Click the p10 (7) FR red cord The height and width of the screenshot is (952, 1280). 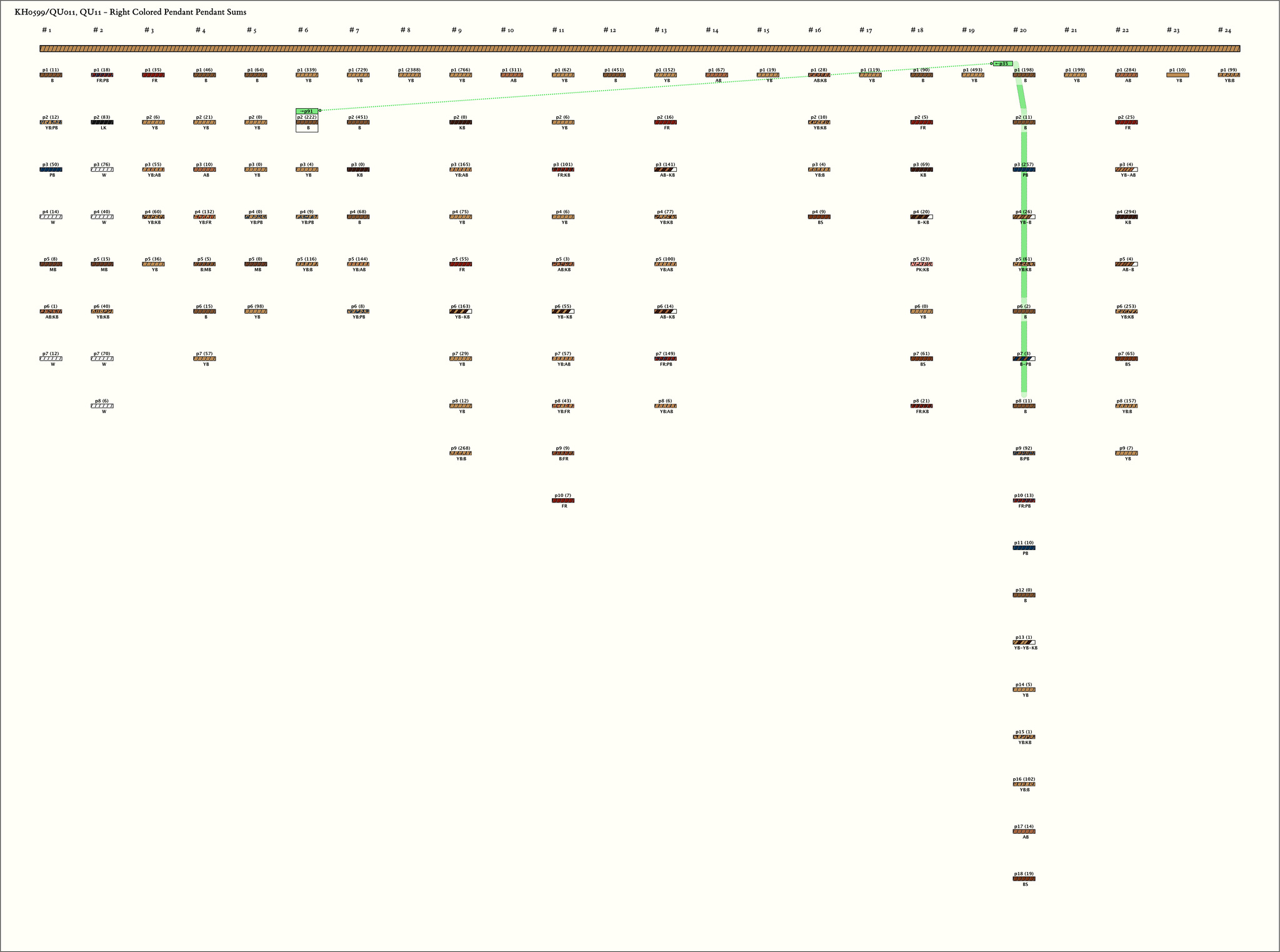pyautogui.click(x=563, y=501)
